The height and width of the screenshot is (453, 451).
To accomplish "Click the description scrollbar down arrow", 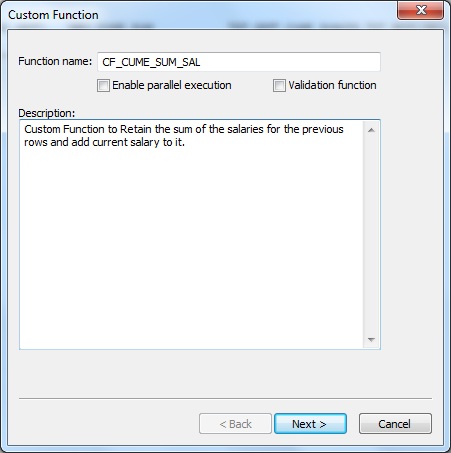I will [x=371, y=340].
